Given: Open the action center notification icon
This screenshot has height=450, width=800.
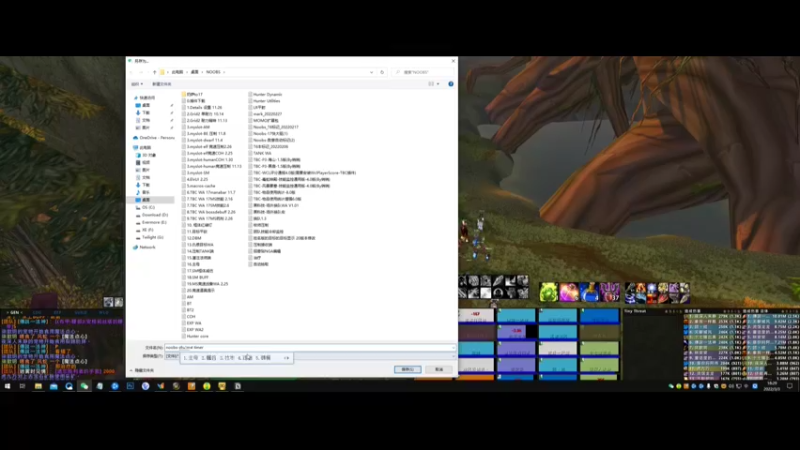Looking at the screenshot, I should point(790,386).
